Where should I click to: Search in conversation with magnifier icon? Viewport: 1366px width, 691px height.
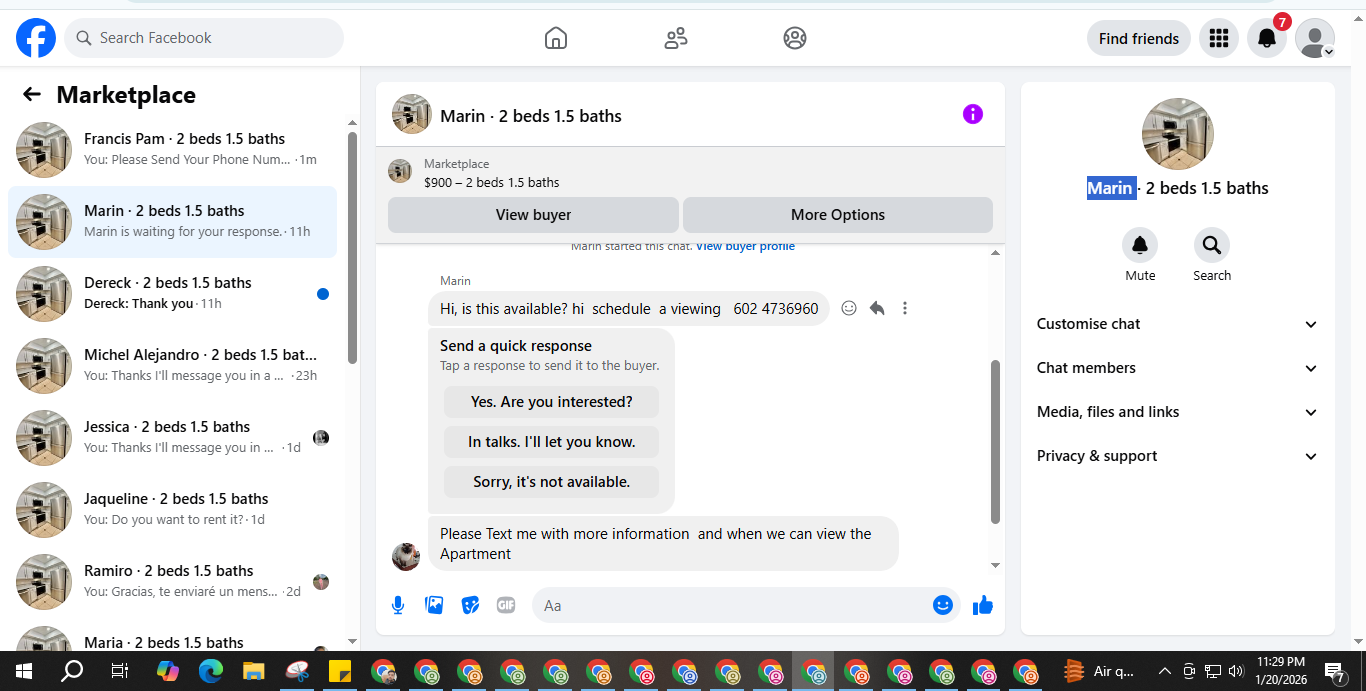pyautogui.click(x=1212, y=245)
